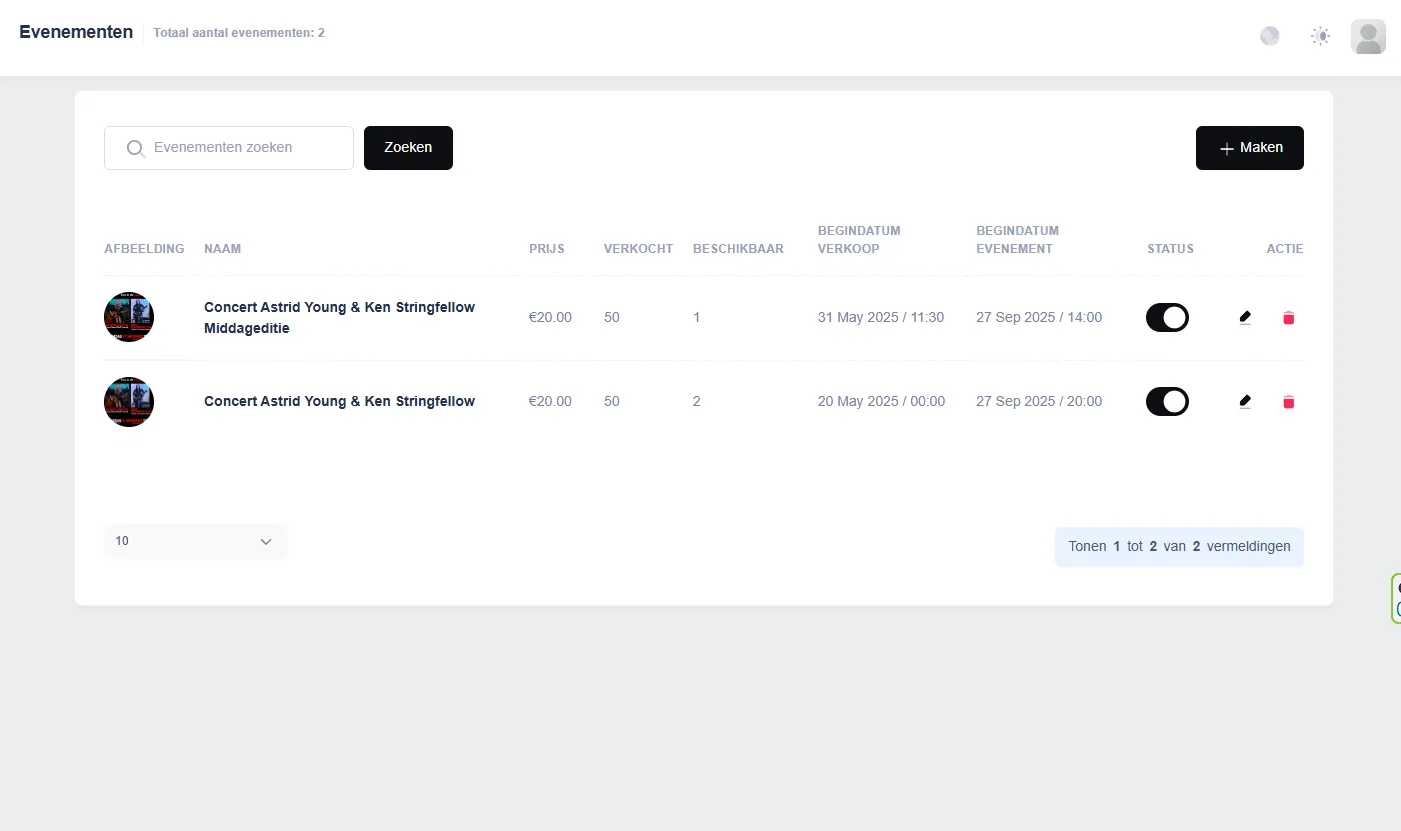Click the magnifier icon in search box
Viewport: 1401px width, 831px height.
click(136, 148)
